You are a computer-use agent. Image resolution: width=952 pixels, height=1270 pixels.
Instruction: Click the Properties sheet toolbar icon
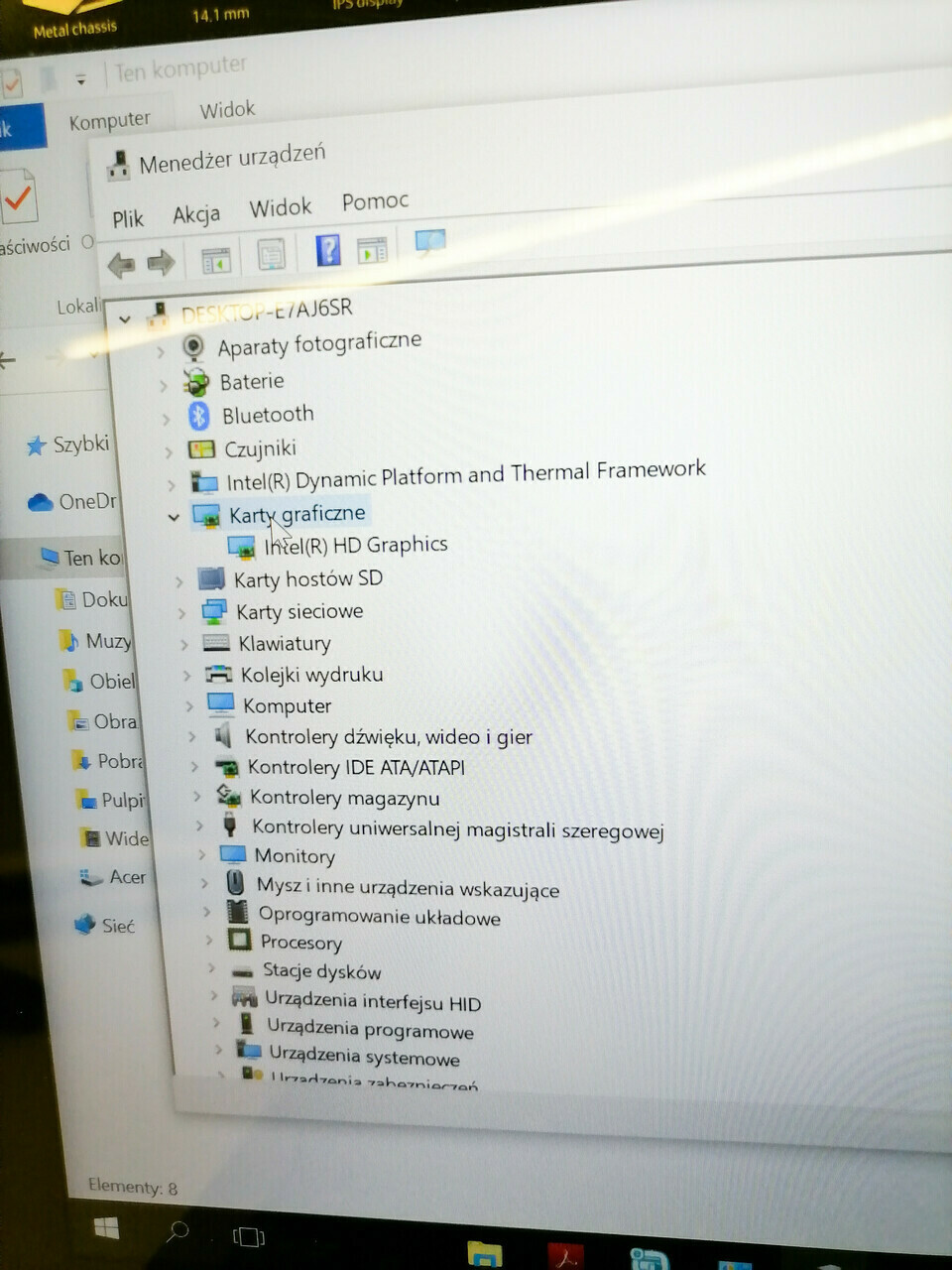pyautogui.click(x=271, y=255)
